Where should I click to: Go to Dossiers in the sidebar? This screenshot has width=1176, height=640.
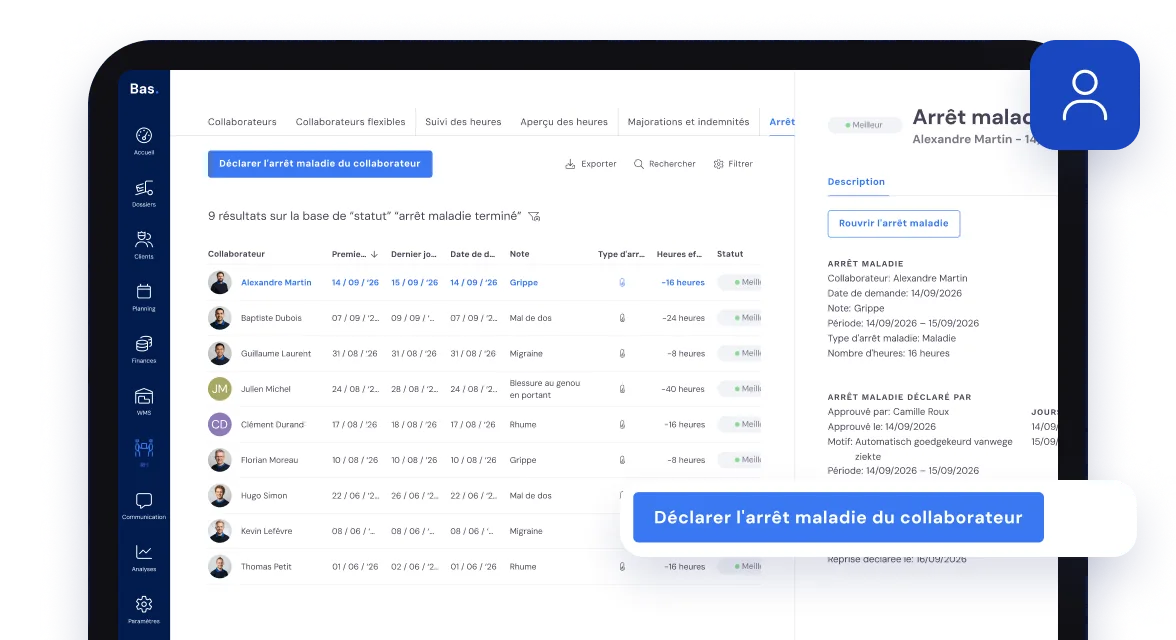coord(144,193)
